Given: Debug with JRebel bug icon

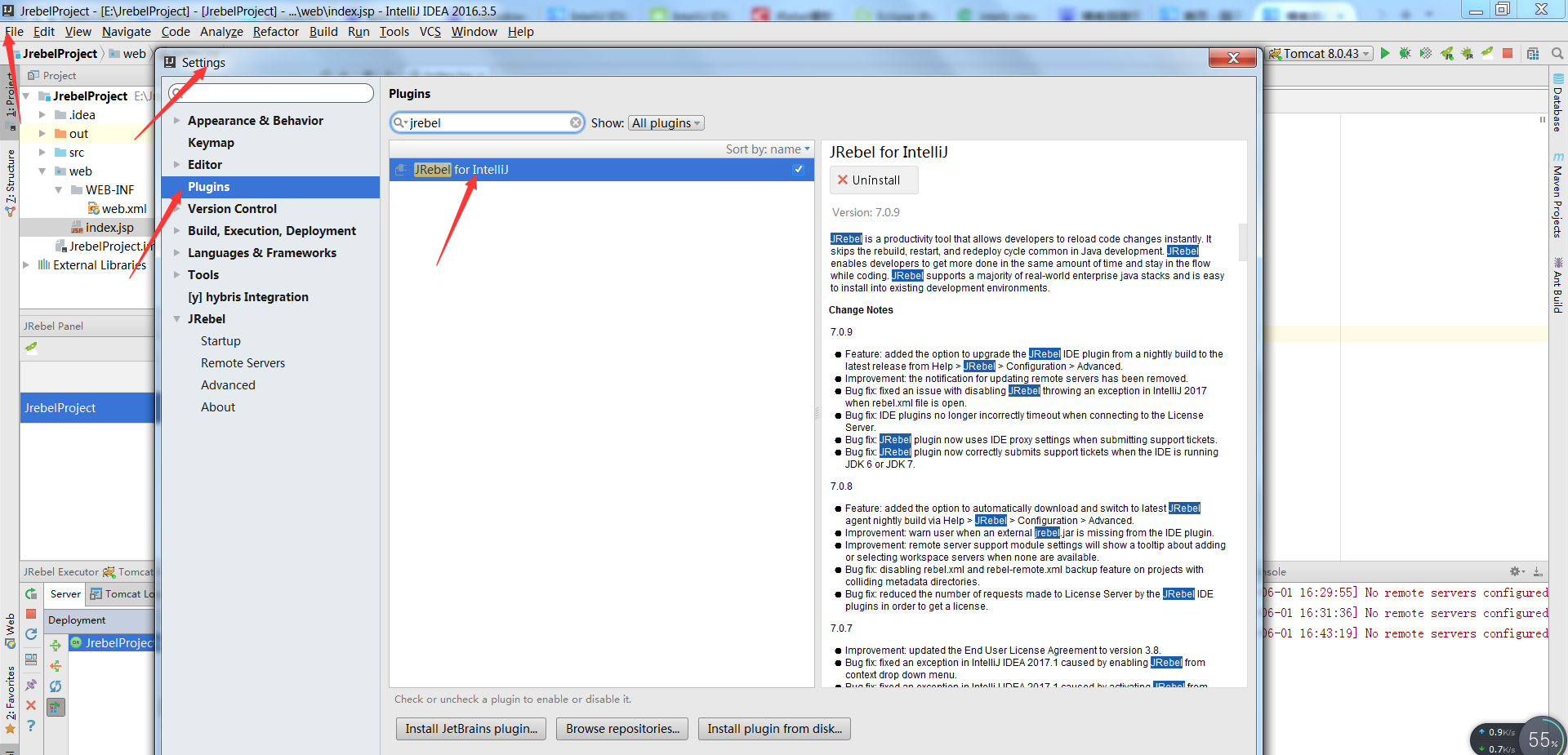Looking at the screenshot, I should [1468, 54].
